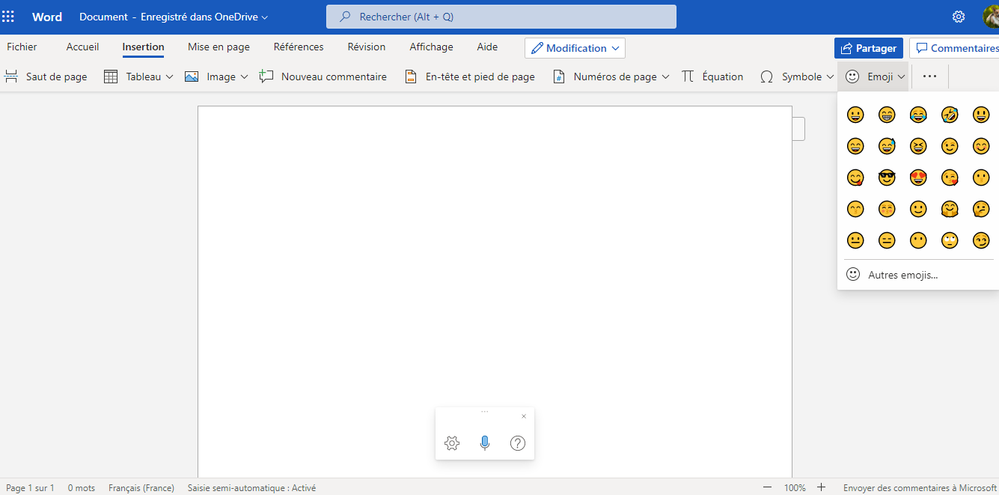Viewport: 999px width, 495px height.
Task: Click the 0 mots word count
Action: pos(82,488)
